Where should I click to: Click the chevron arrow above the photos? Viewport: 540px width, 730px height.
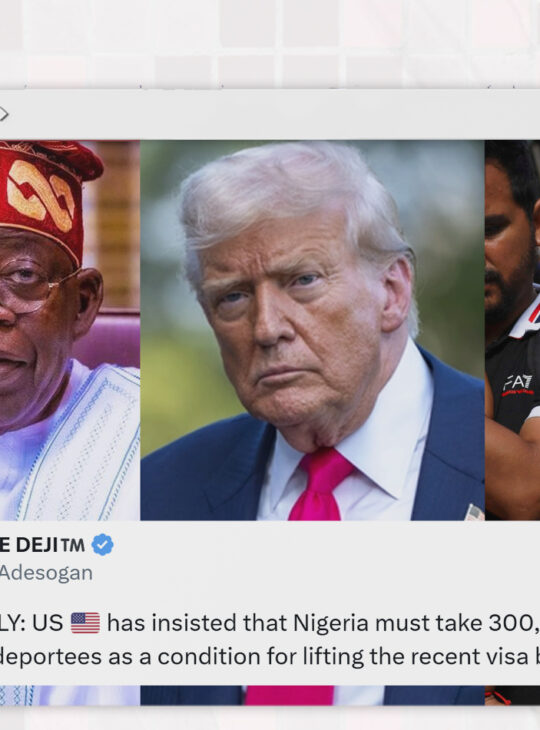click(x=4, y=114)
